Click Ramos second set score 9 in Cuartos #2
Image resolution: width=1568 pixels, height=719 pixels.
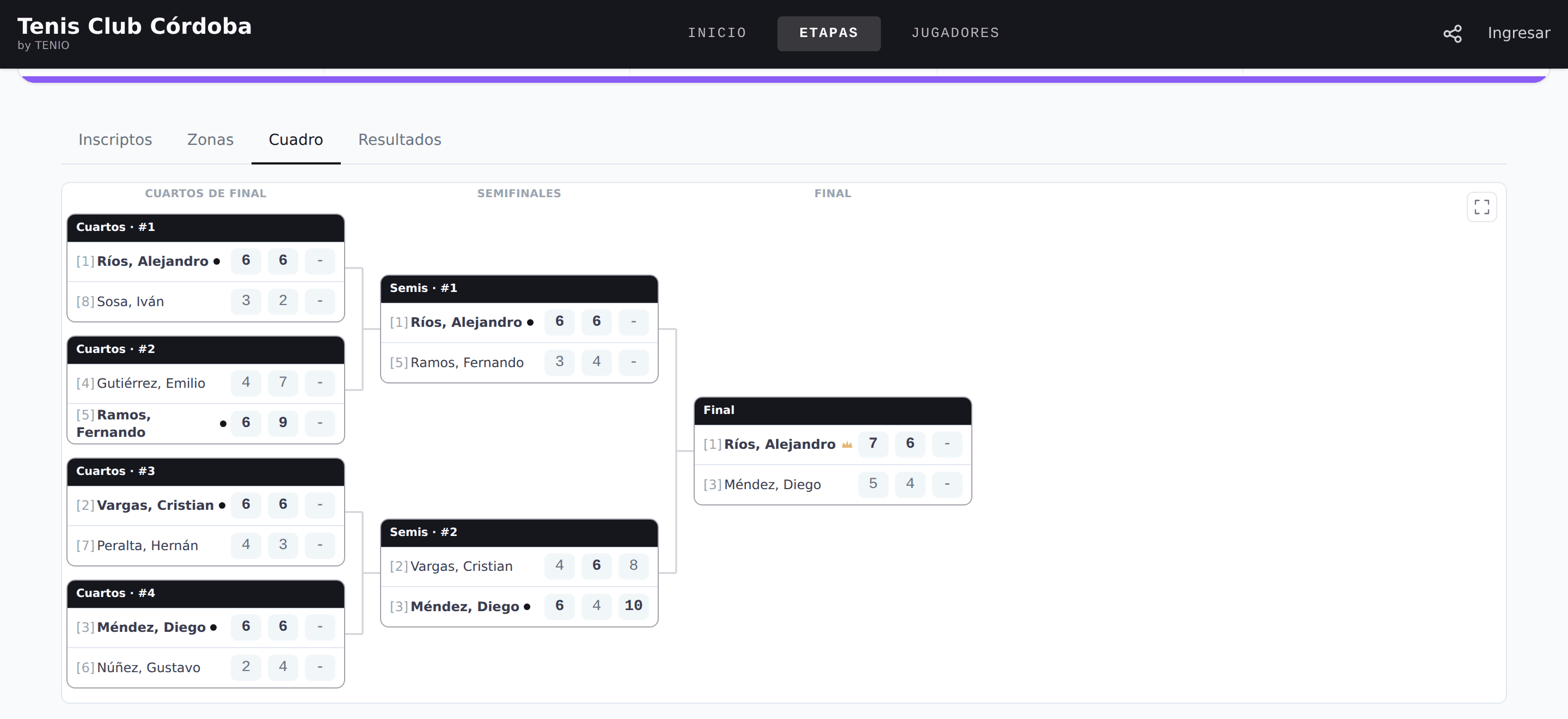click(283, 423)
